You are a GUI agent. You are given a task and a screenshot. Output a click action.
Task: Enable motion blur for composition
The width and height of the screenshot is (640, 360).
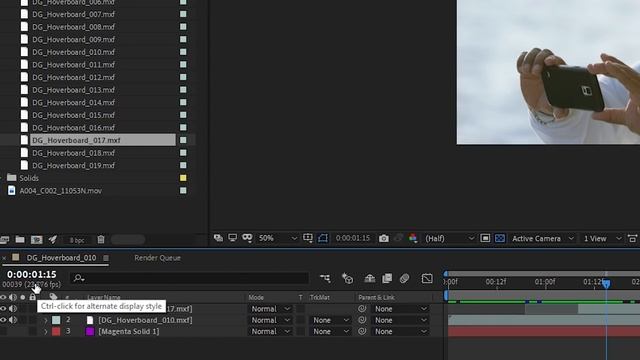point(404,278)
